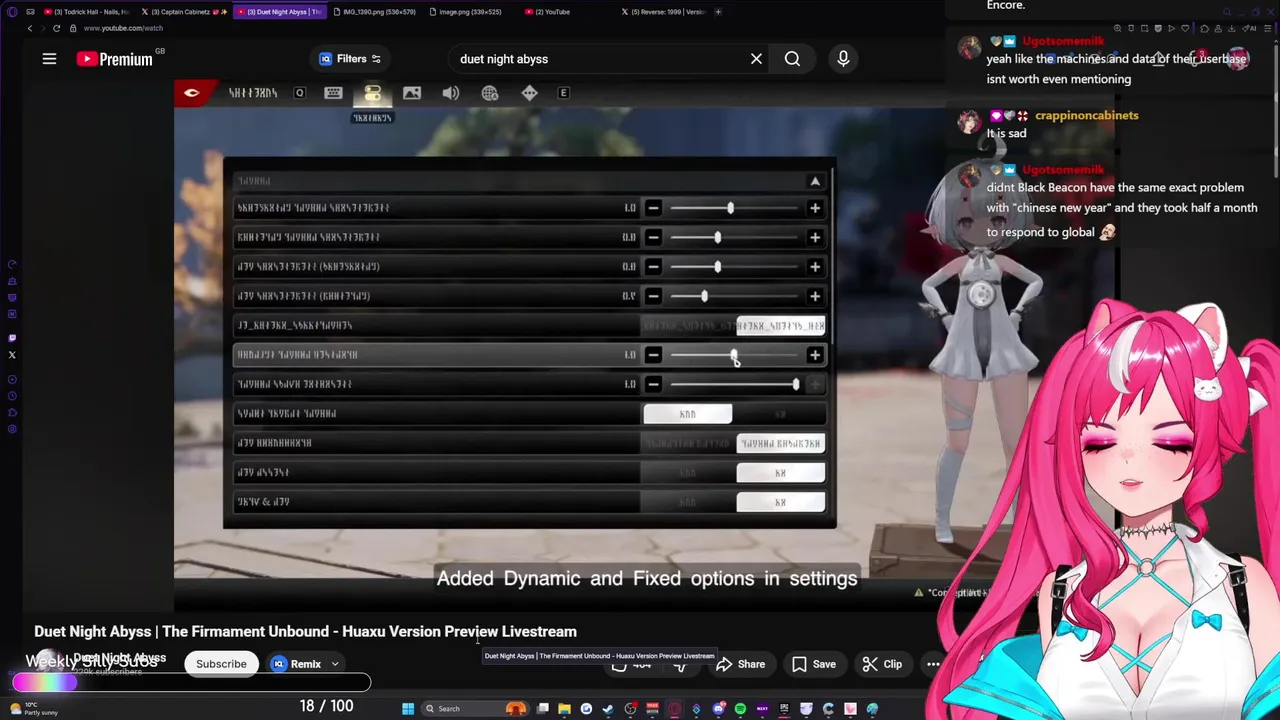
Task: Click the E key hint in settings bar
Action: coord(564,93)
